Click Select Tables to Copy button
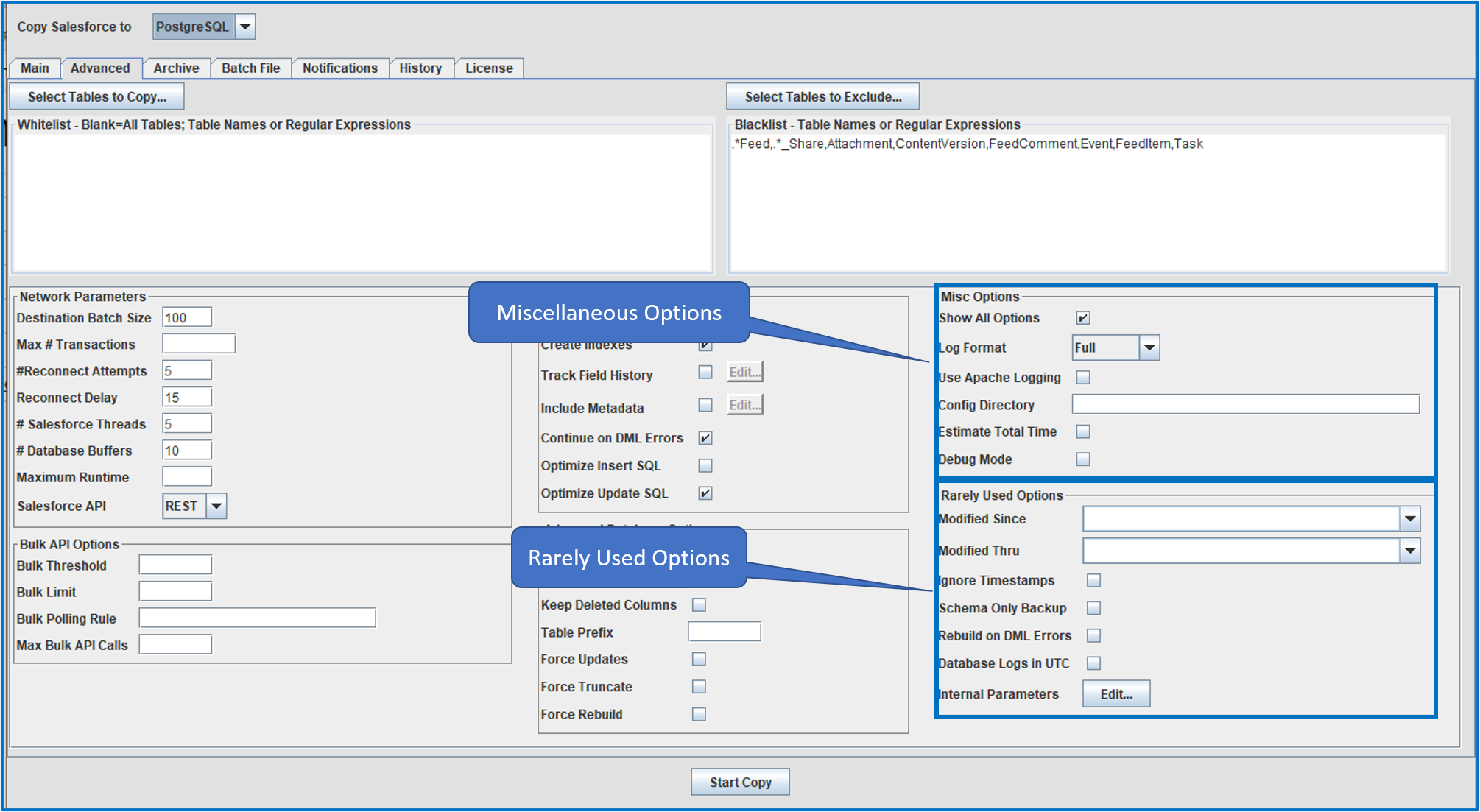The image size is (1480, 812). (x=97, y=96)
